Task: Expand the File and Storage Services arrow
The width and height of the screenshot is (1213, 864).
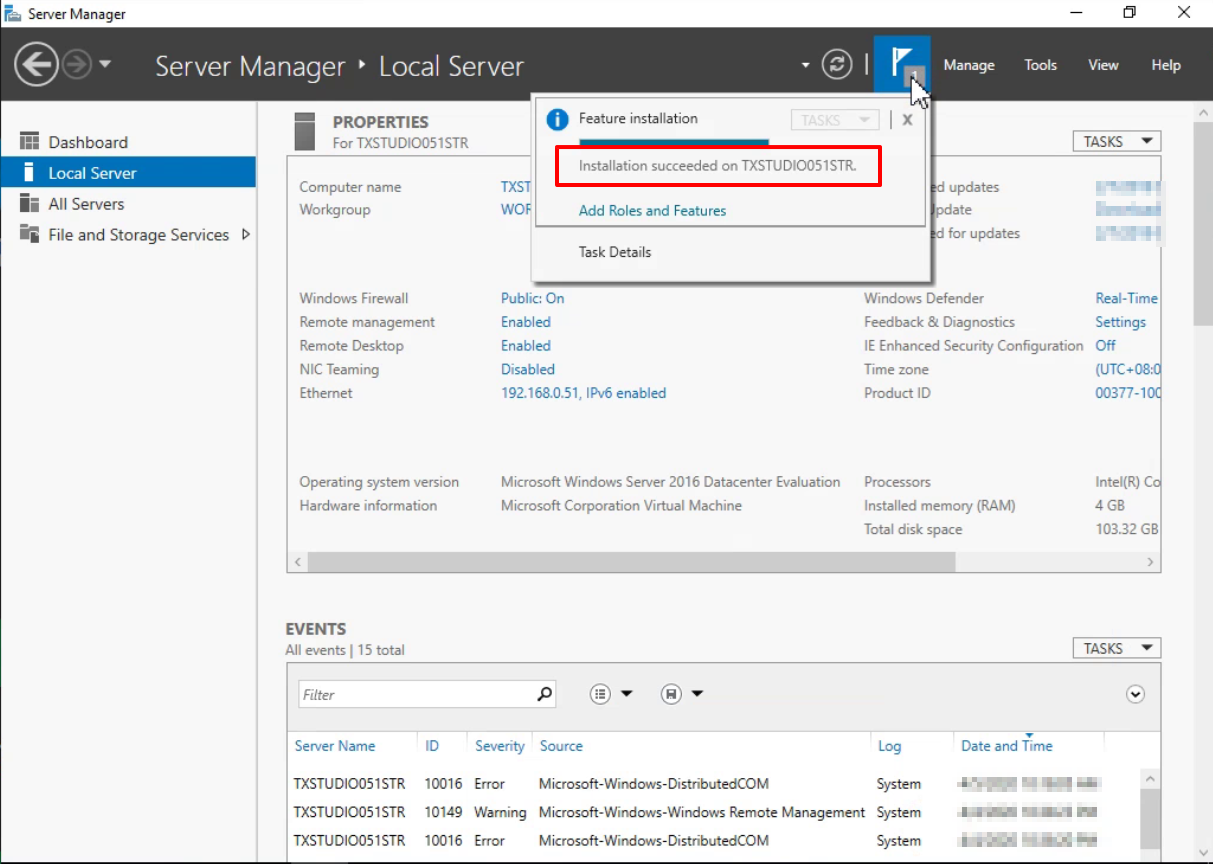Action: click(x=246, y=235)
